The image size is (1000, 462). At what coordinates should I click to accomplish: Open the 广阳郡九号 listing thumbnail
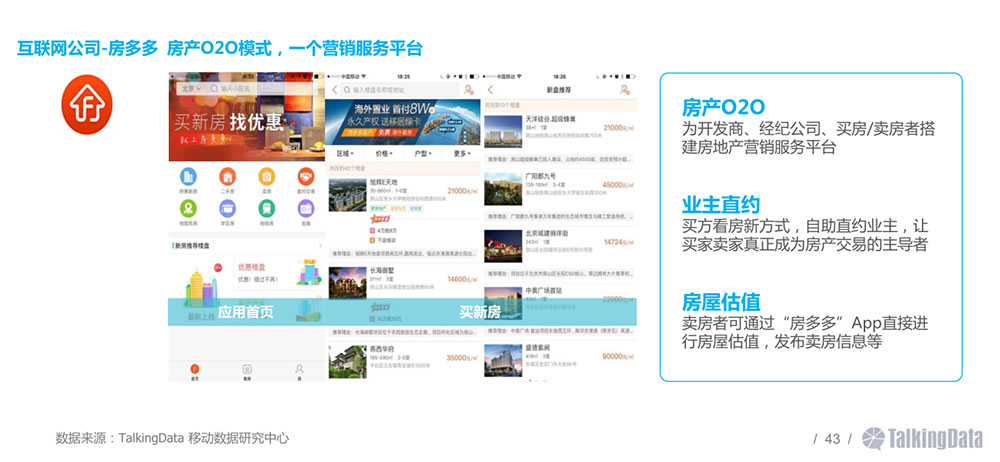(503, 188)
